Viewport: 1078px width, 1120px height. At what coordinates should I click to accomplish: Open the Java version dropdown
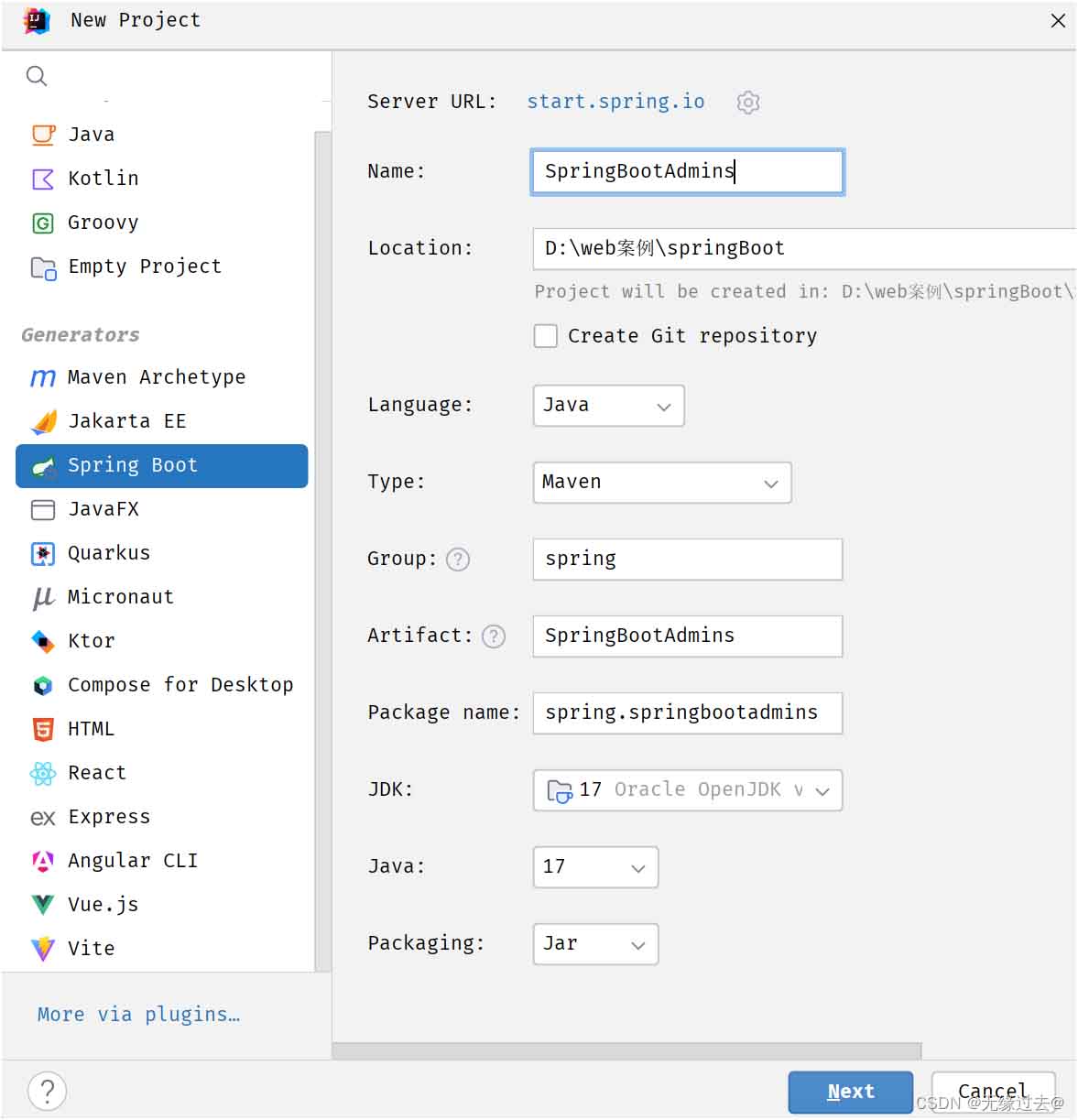(x=595, y=867)
